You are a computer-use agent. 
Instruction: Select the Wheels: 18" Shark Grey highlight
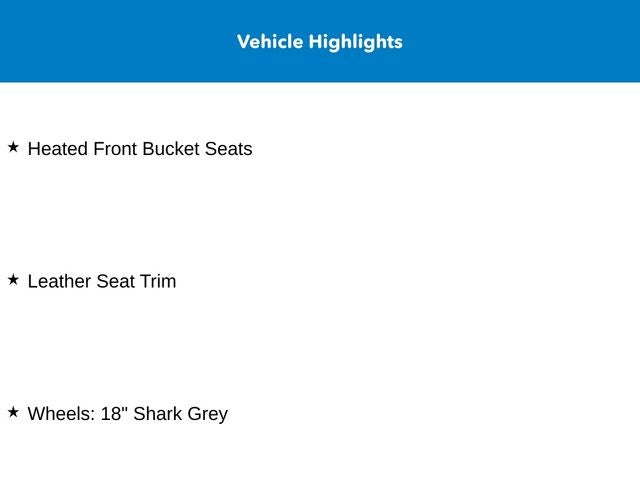(128, 414)
